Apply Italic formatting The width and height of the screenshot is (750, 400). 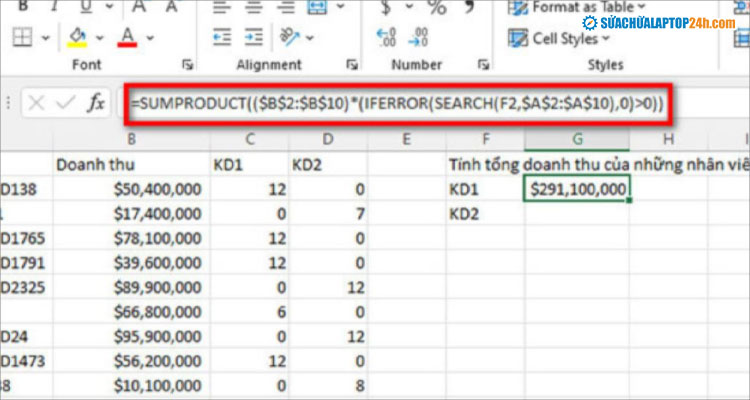(x=54, y=6)
